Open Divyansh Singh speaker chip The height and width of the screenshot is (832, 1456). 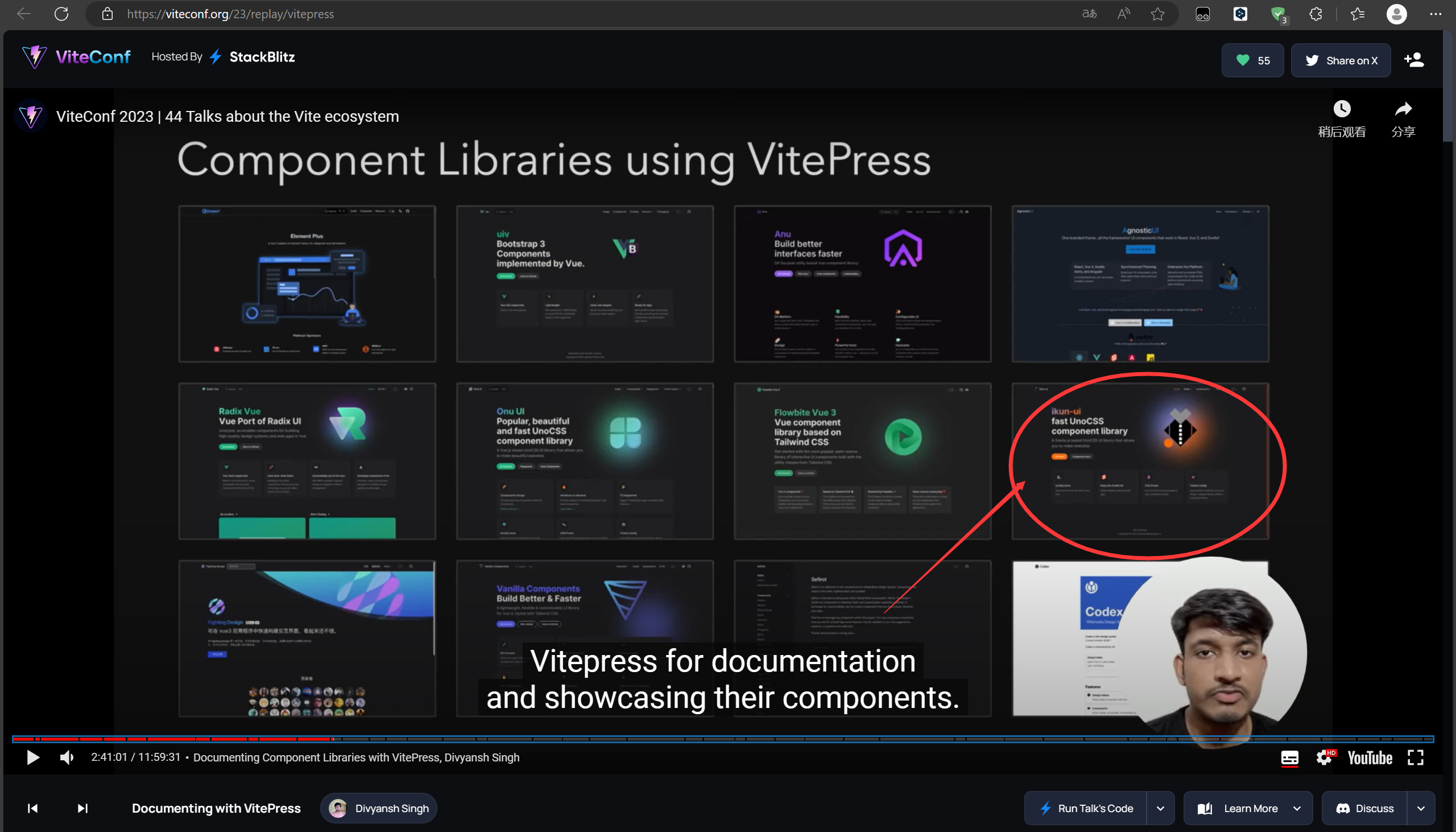[379, 808]
